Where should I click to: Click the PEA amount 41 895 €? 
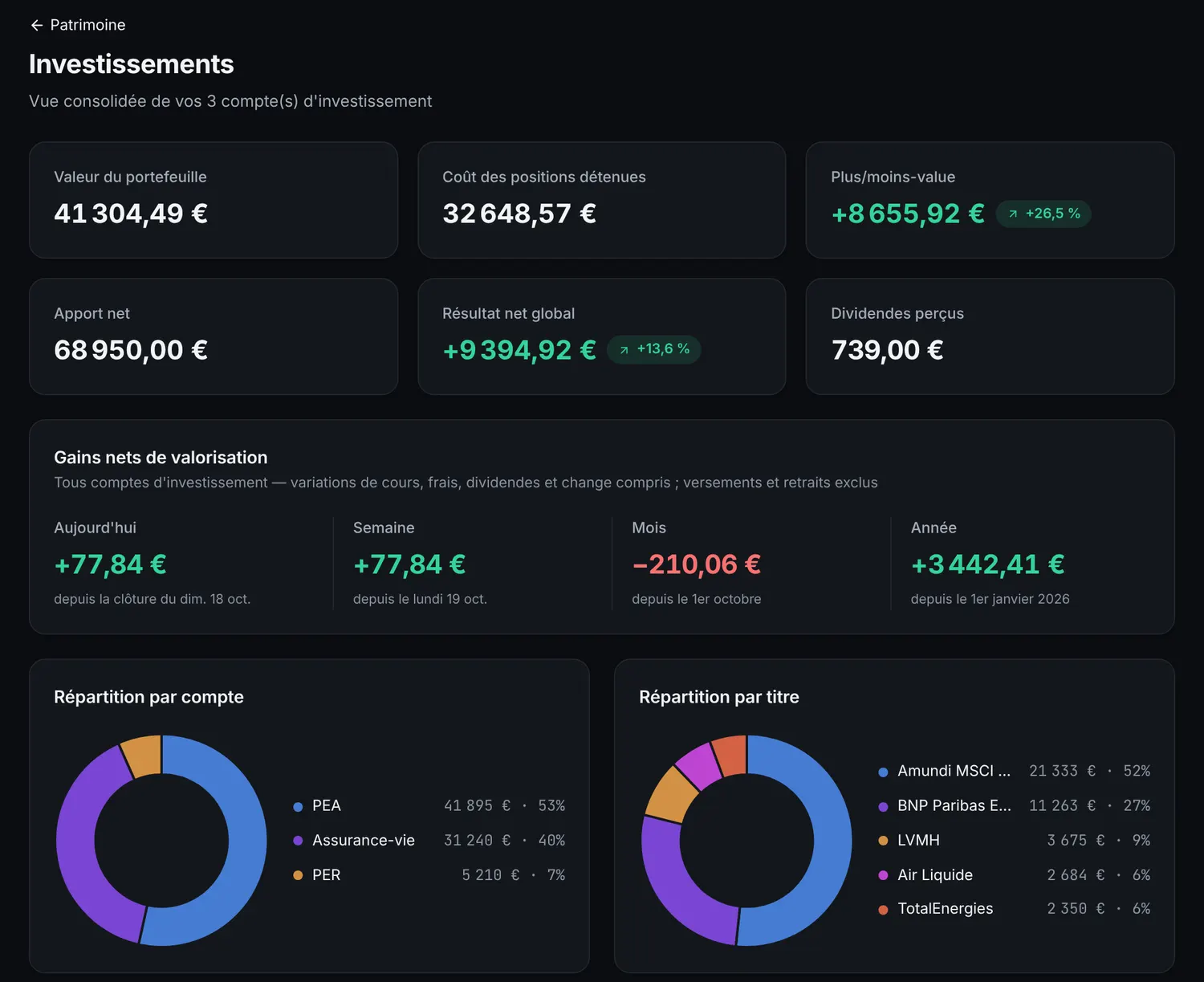[477, 805]
